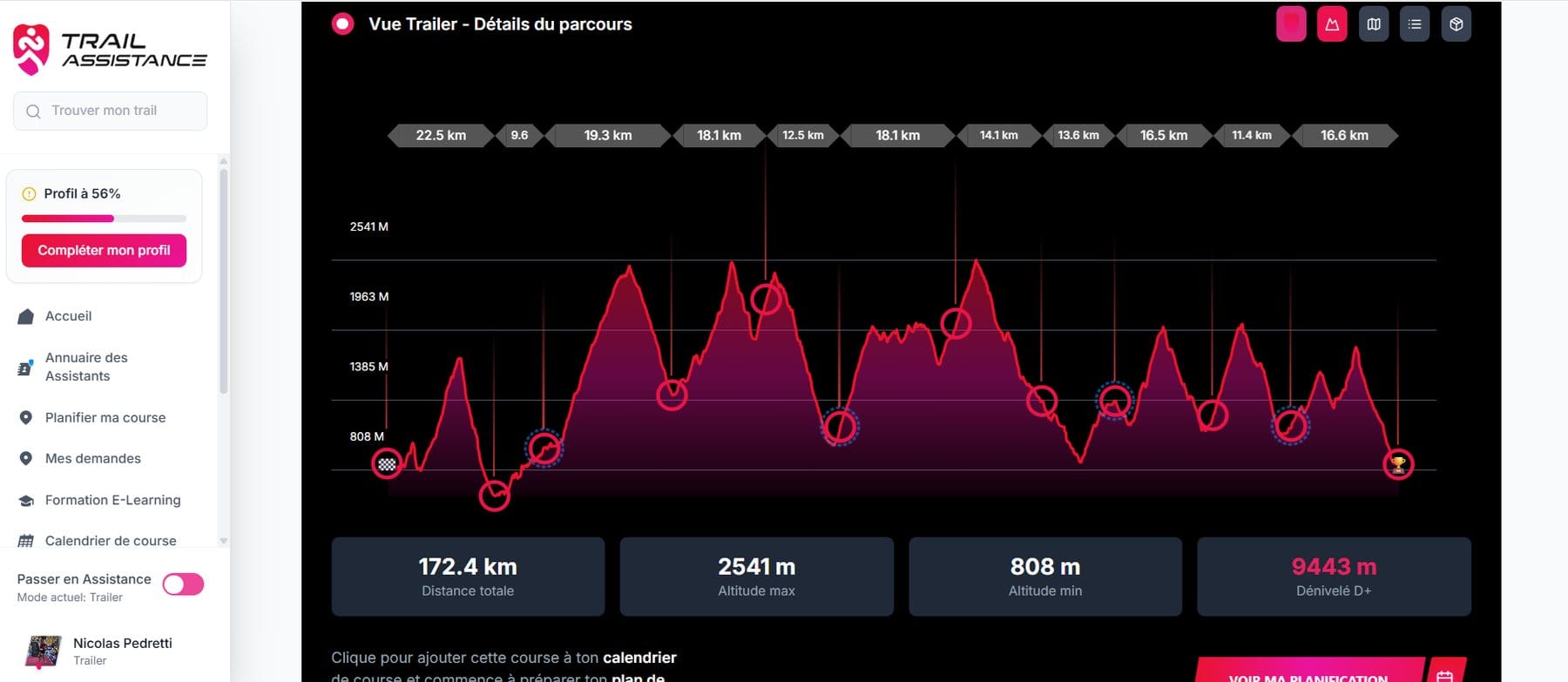Image resolution: width=1568 pixels, height=682 pixels.
Task: Switch to the mountain elevation profile view
Action: coord(1332,24)
